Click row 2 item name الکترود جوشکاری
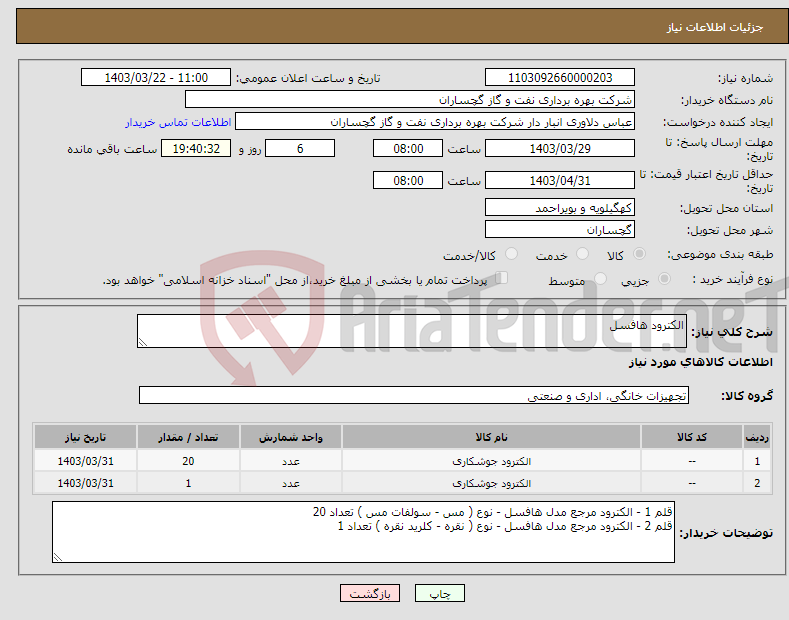 (491, 483)
